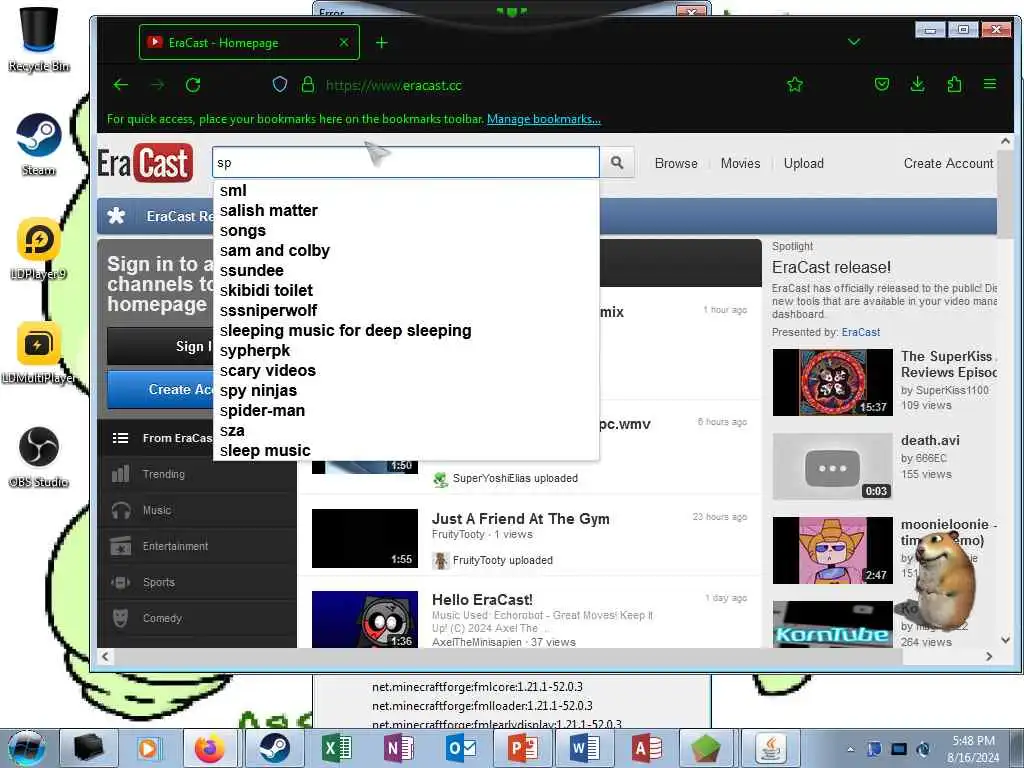
Task: Click the EraCast logo
Action: 146,163
